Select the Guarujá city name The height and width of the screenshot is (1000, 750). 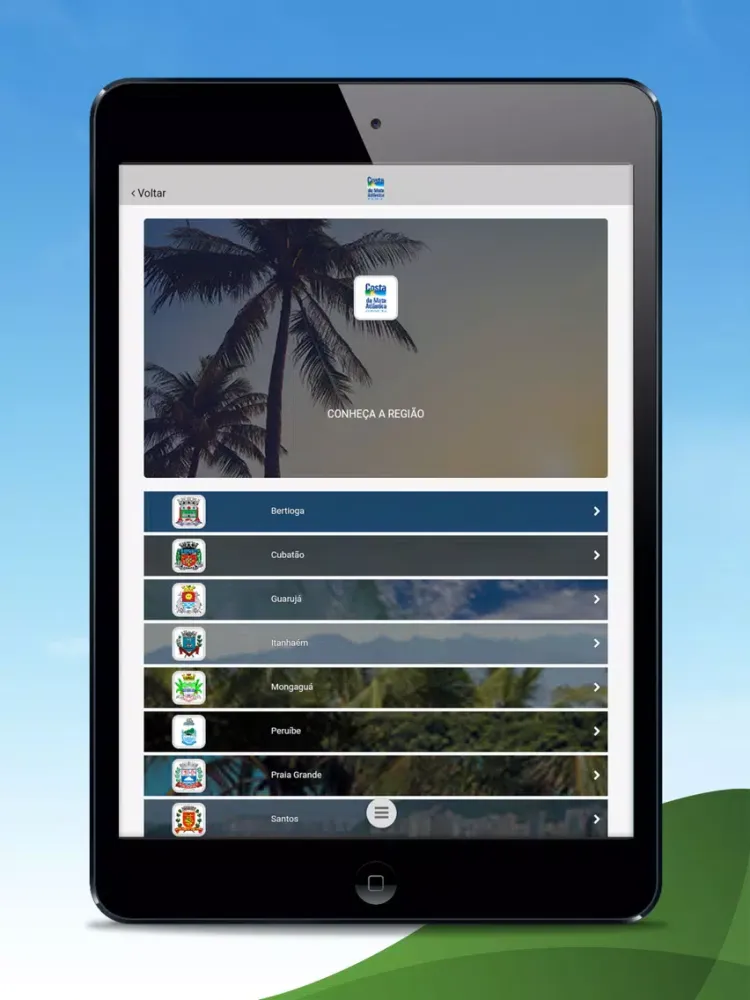(286, 599)
